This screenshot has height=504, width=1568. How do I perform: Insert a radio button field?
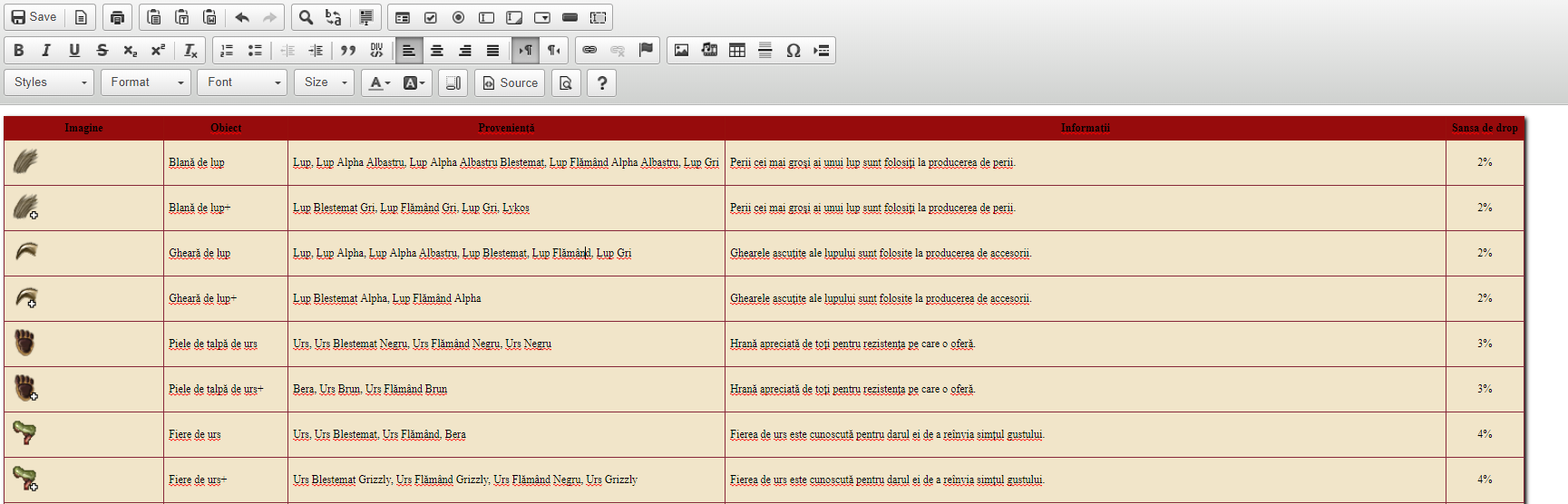(x=459, y=17)
